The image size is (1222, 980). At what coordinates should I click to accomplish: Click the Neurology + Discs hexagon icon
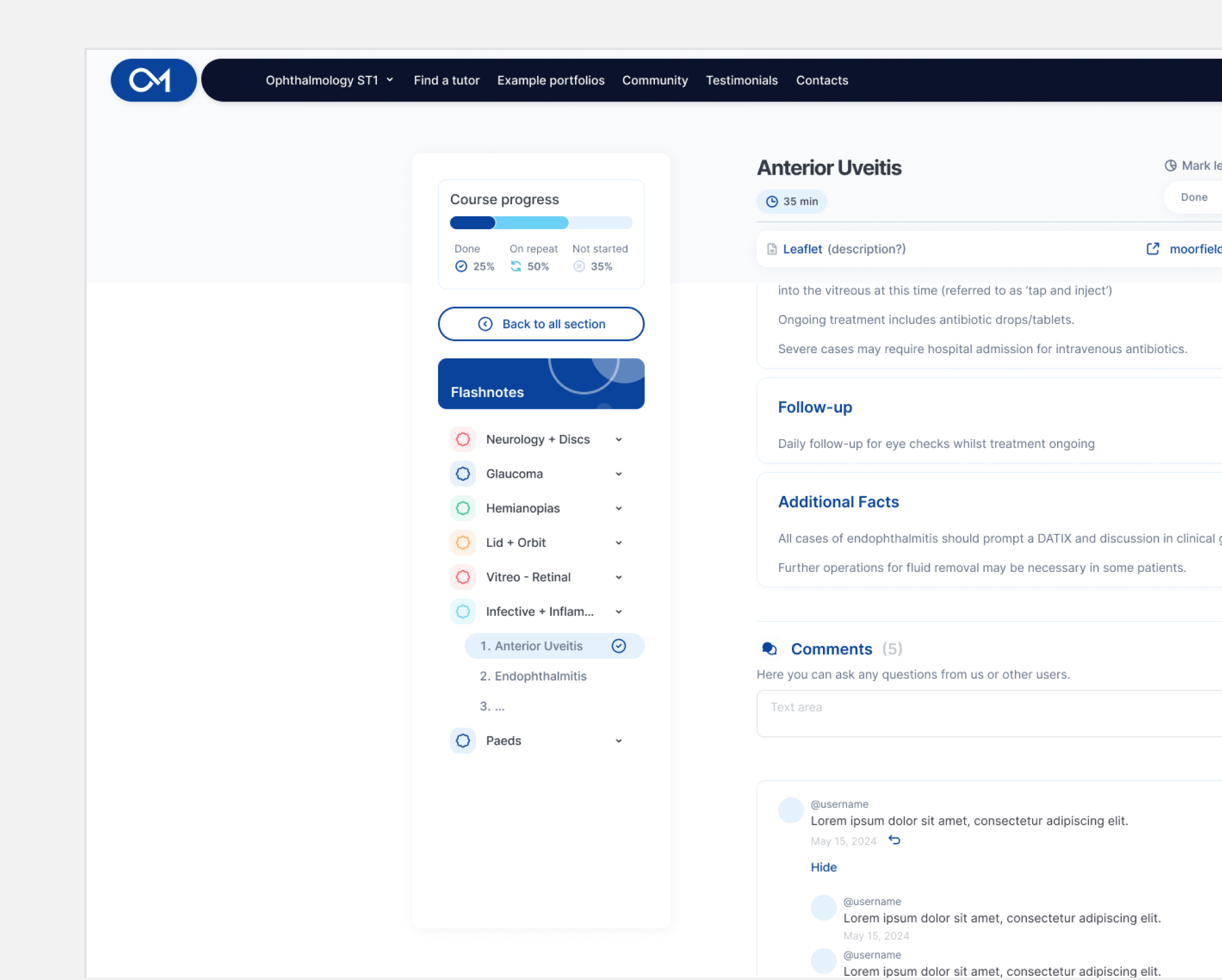pyautogui.click(x=463, y=439)
